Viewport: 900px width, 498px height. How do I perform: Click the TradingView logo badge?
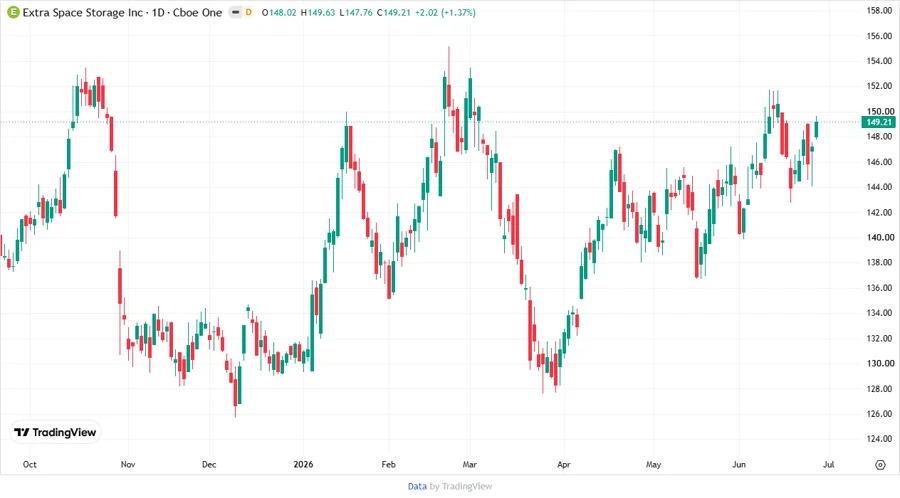(56, 432)
